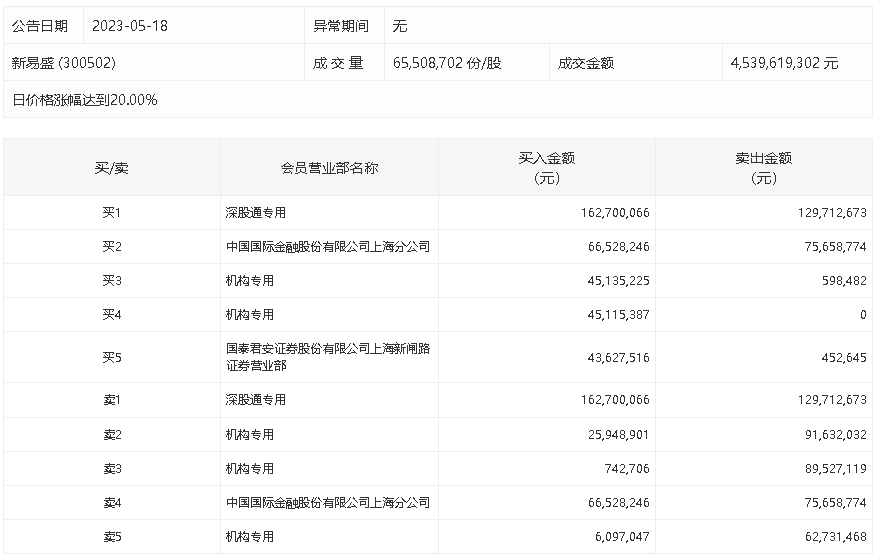This screenshot has height=556, width=876.
Task: Click the date value 2023-05-18
Action: click(130, 26)
